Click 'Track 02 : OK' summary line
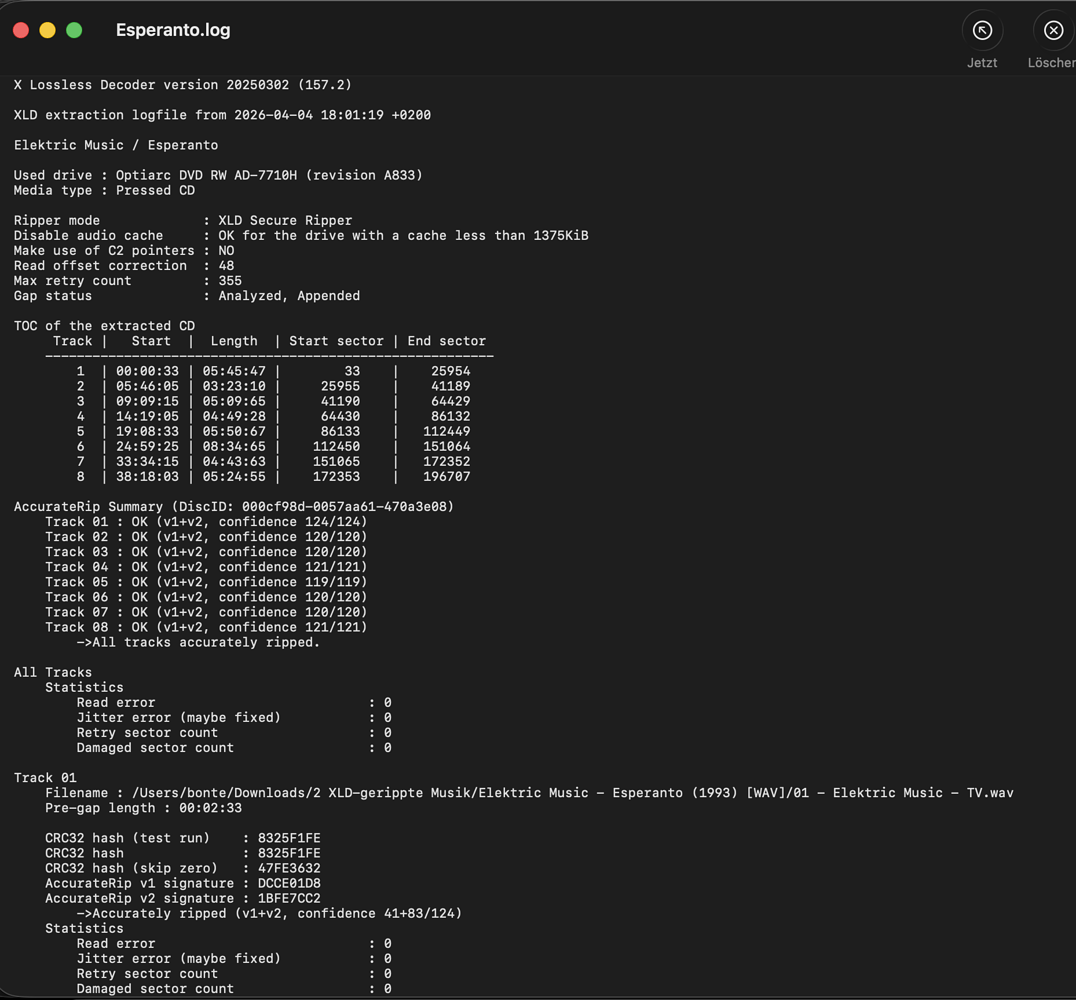The height and width of the screenshot is (1000, 1076). [x=206, y=537]
